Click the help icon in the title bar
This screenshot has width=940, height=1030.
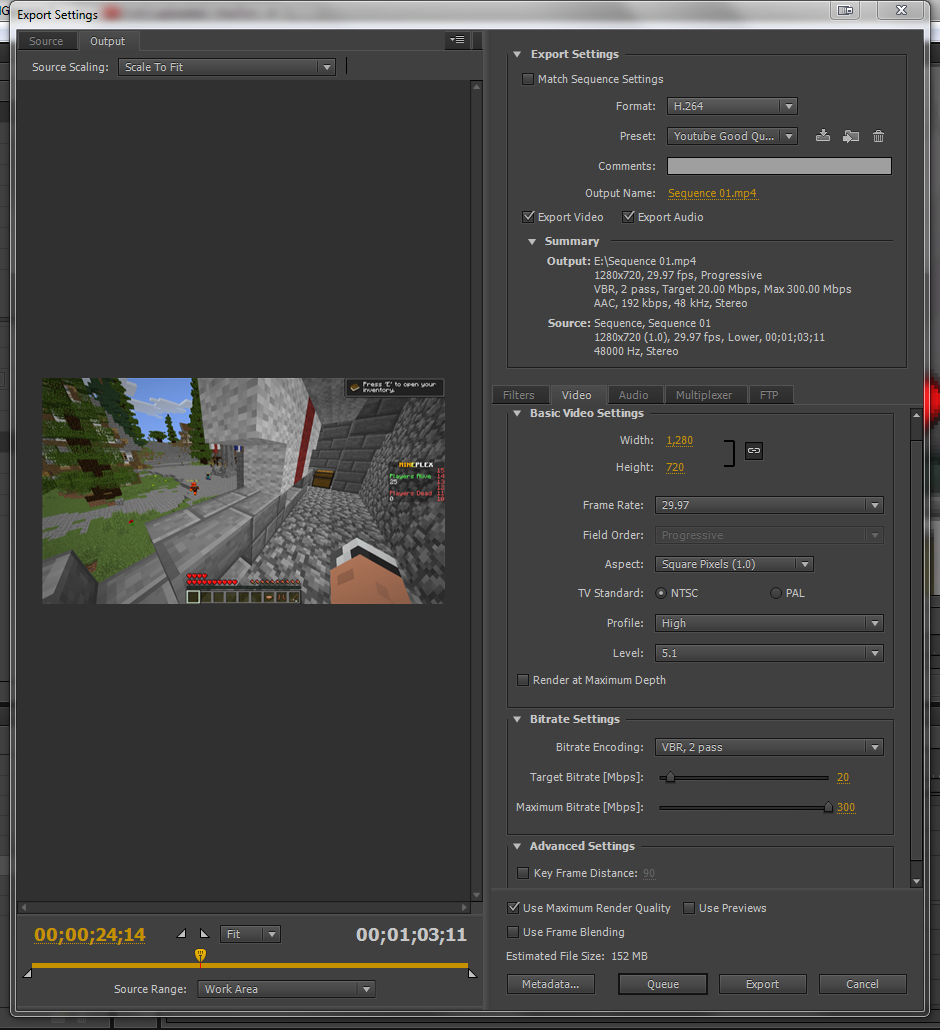point(845,11)
